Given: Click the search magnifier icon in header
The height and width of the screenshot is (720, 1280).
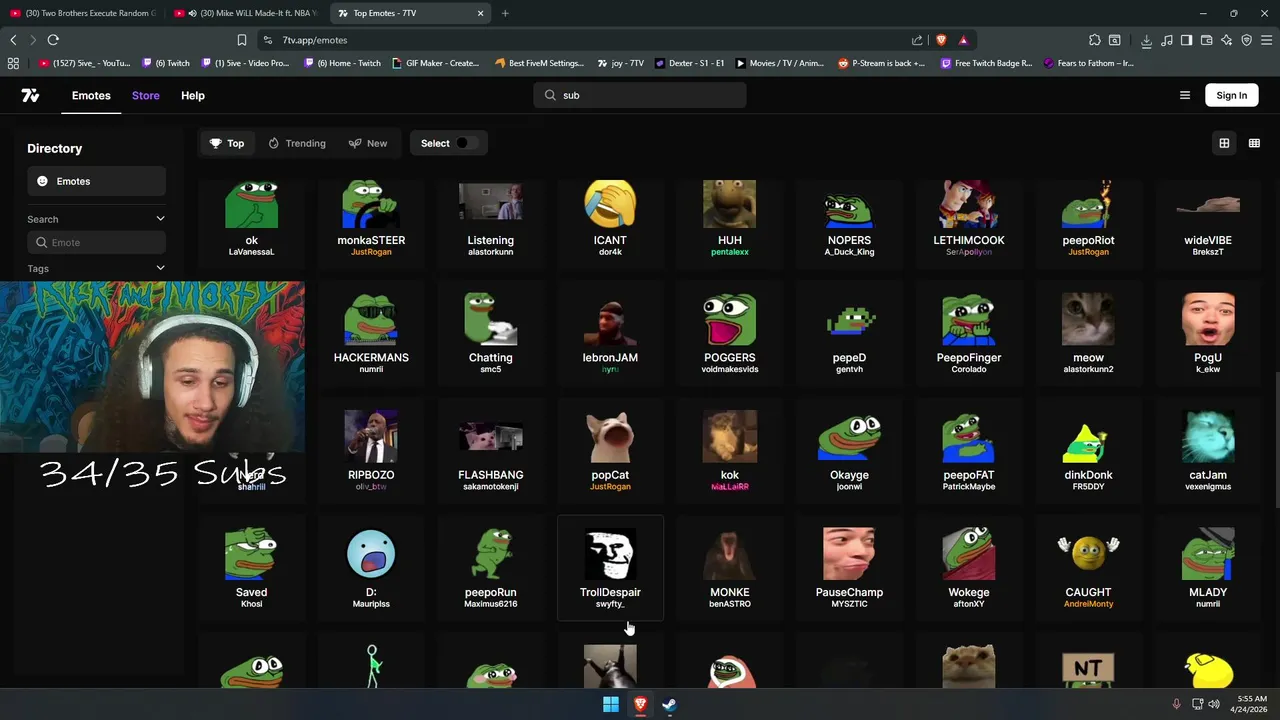Looking at the screenshot, I should [x=550, y=95].
